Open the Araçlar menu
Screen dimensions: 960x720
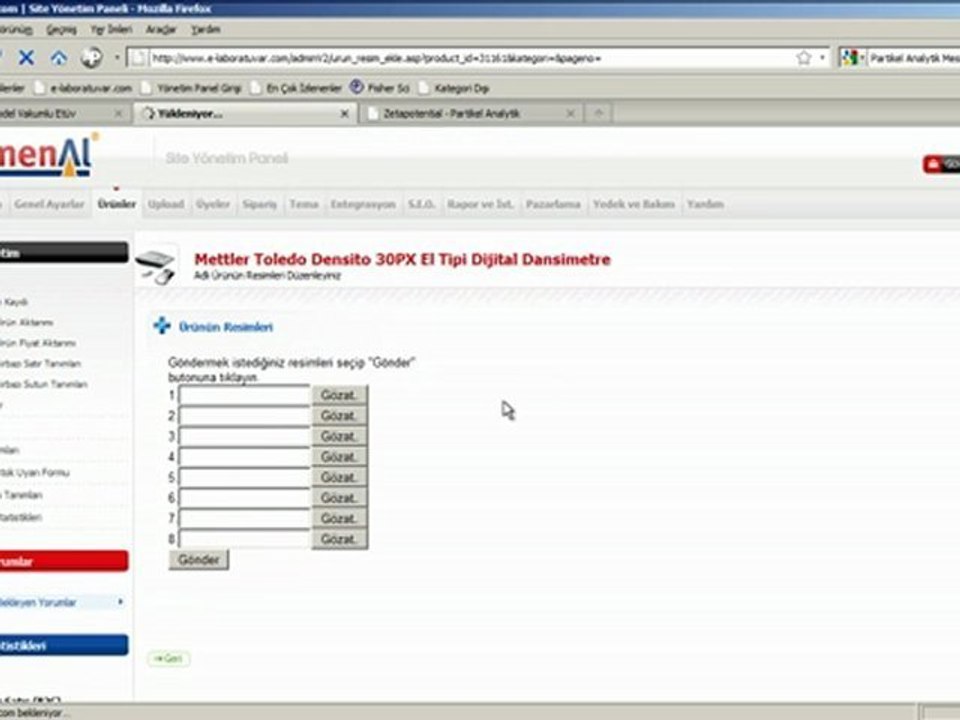click(161, 29)
